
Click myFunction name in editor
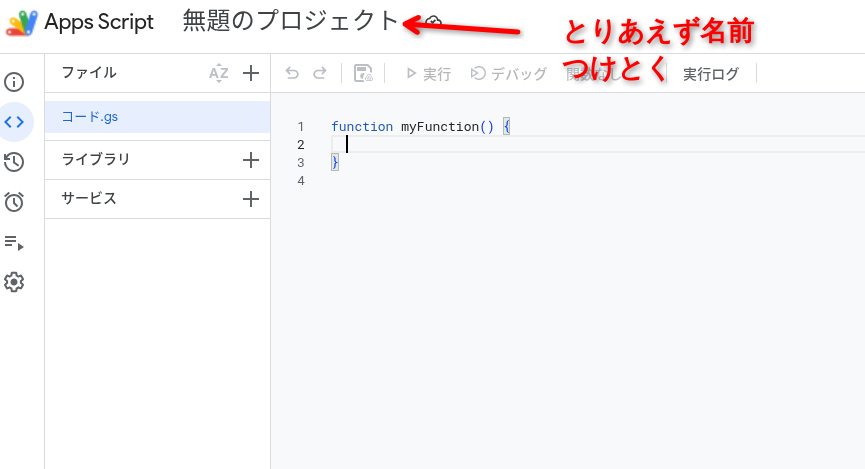coord(440,126)
